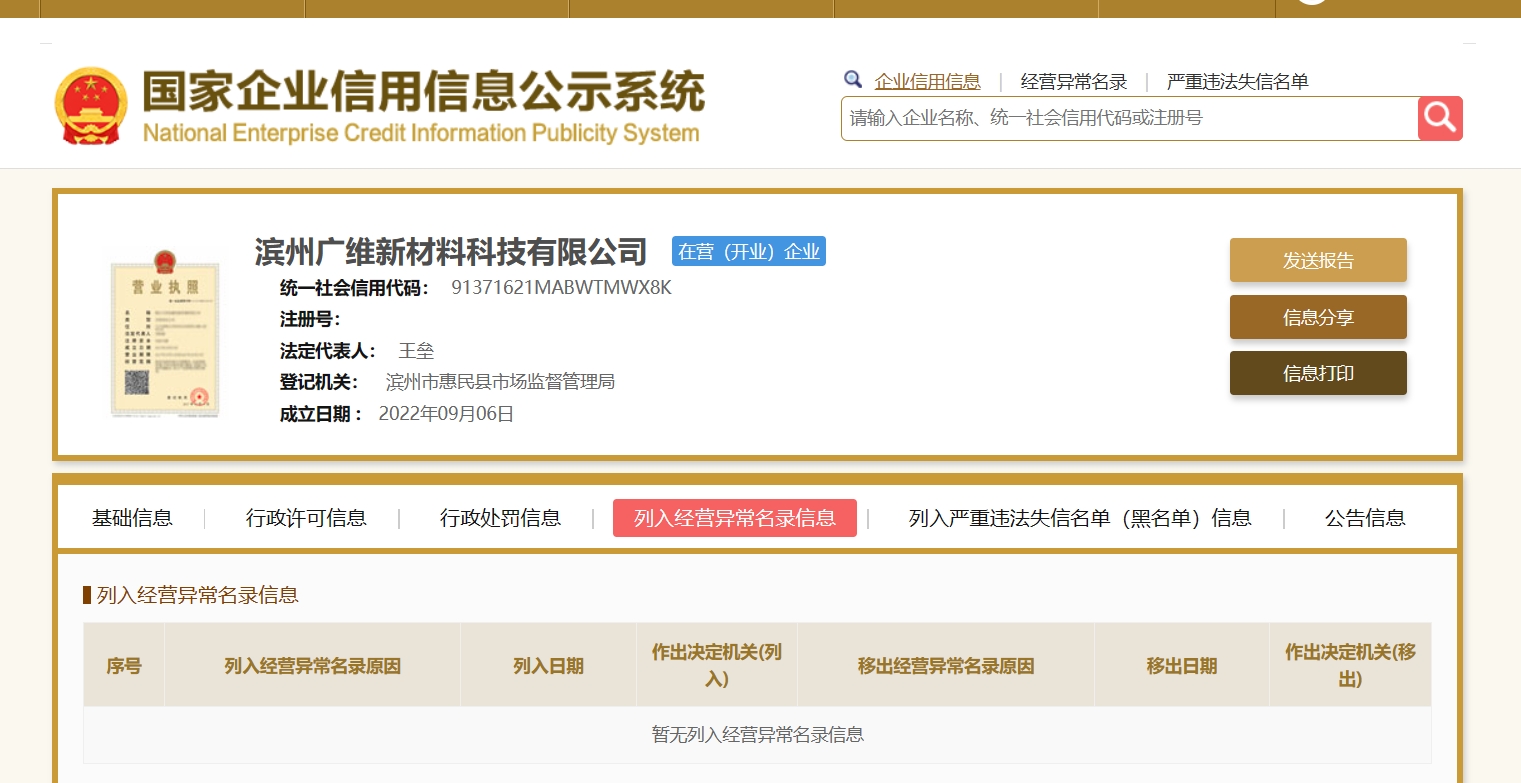
Task: Click the 移出经营异常名录原因 column header
Action: 946,666
